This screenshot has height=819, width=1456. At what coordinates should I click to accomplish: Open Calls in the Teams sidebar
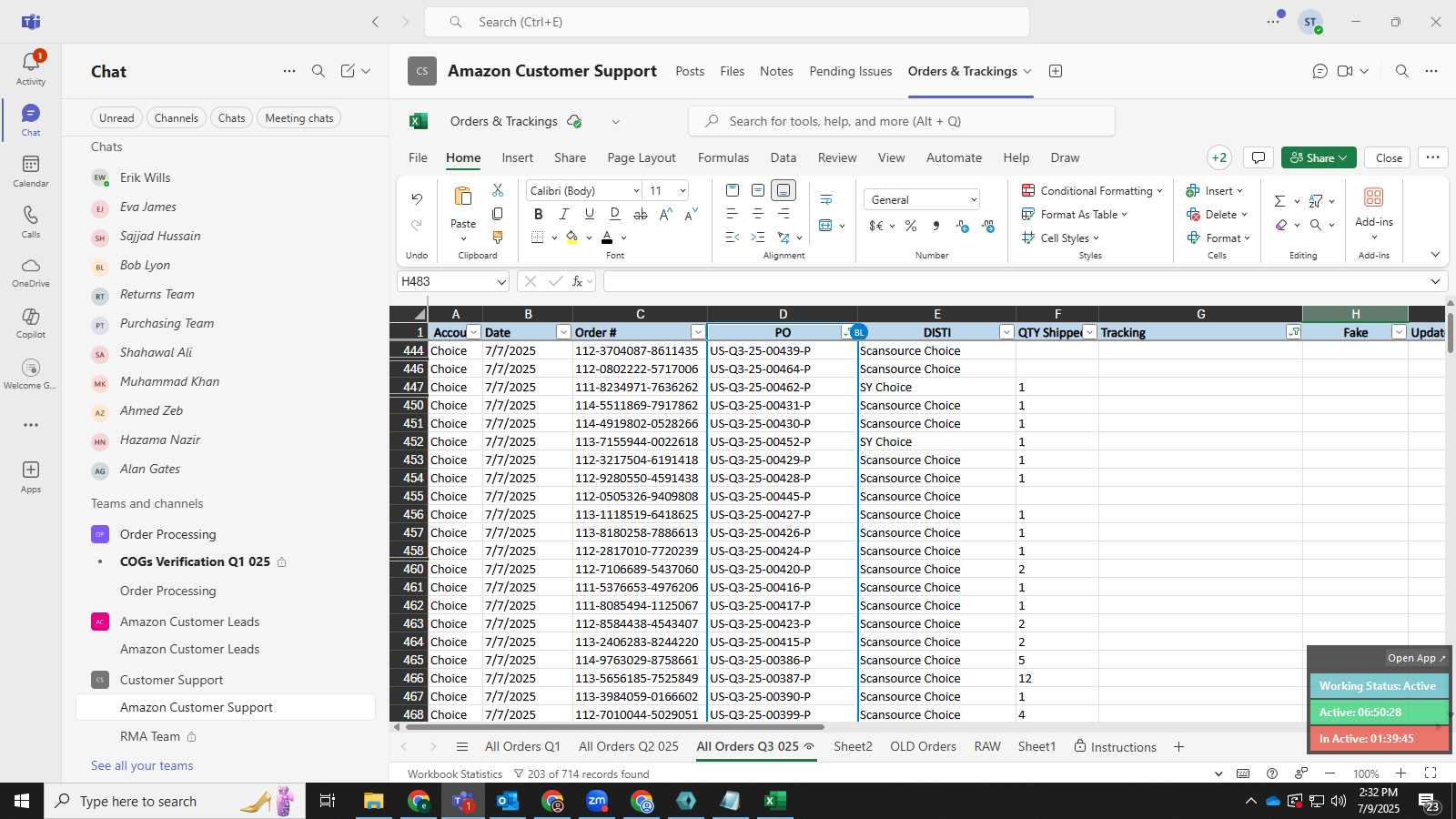coord(31,221)
